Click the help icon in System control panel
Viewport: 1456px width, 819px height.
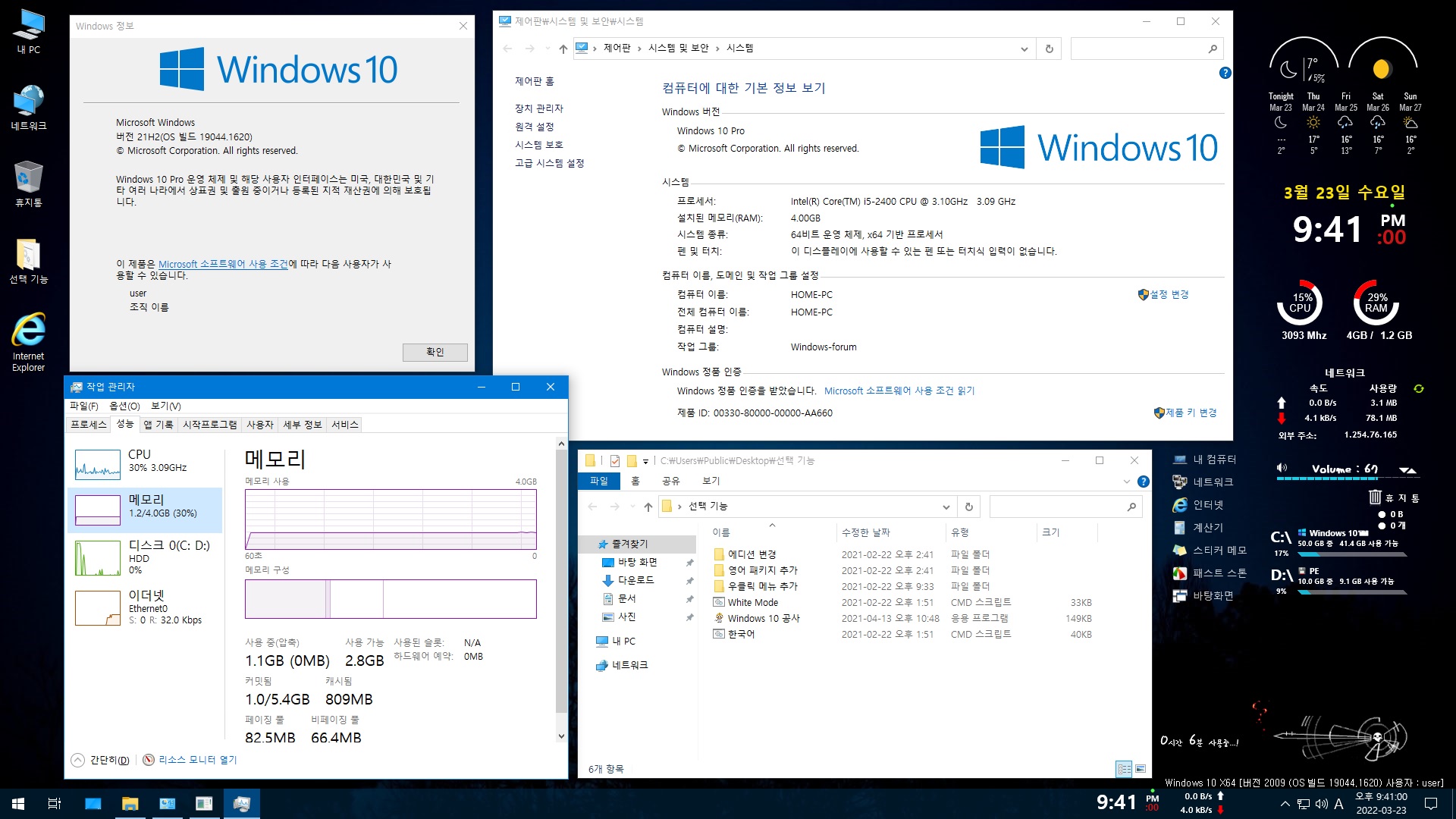pyautogui.click(x=1225, y=73)
